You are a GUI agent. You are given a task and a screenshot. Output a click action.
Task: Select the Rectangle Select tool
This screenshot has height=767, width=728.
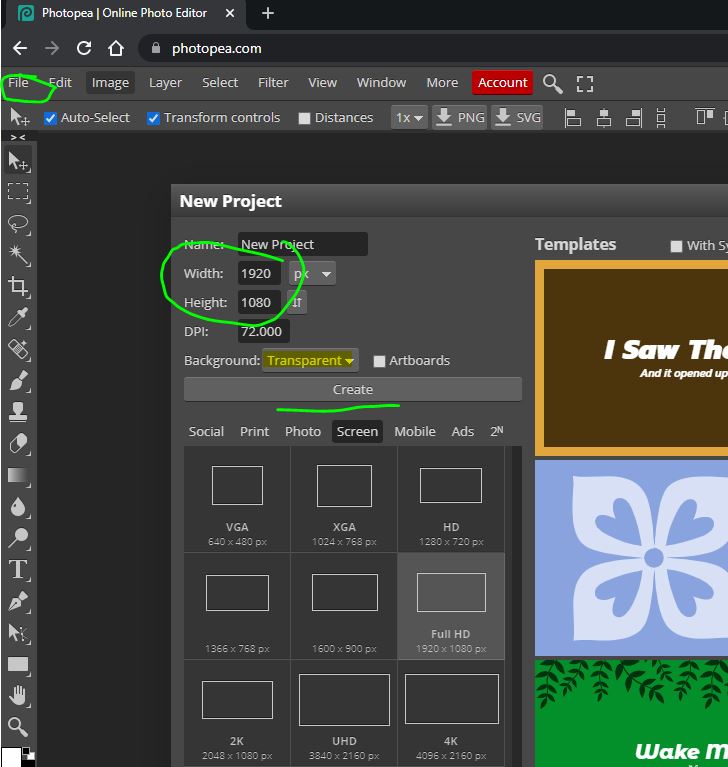[18, 191]
